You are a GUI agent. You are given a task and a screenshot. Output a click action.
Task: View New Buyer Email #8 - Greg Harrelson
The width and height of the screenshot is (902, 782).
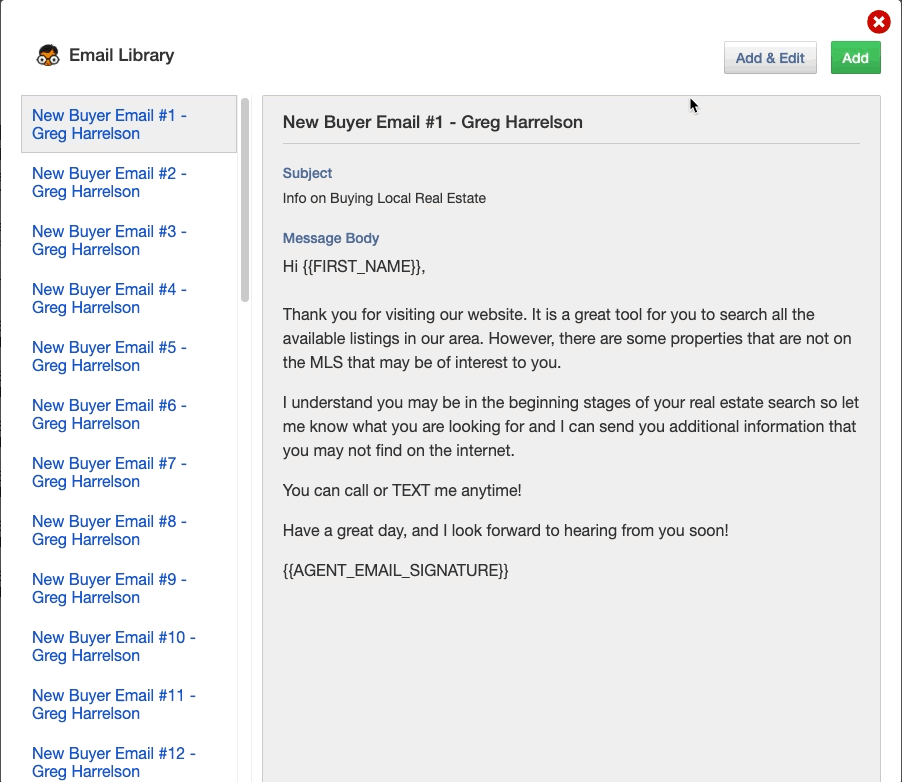pyautogui.click(x=109, y=530)
